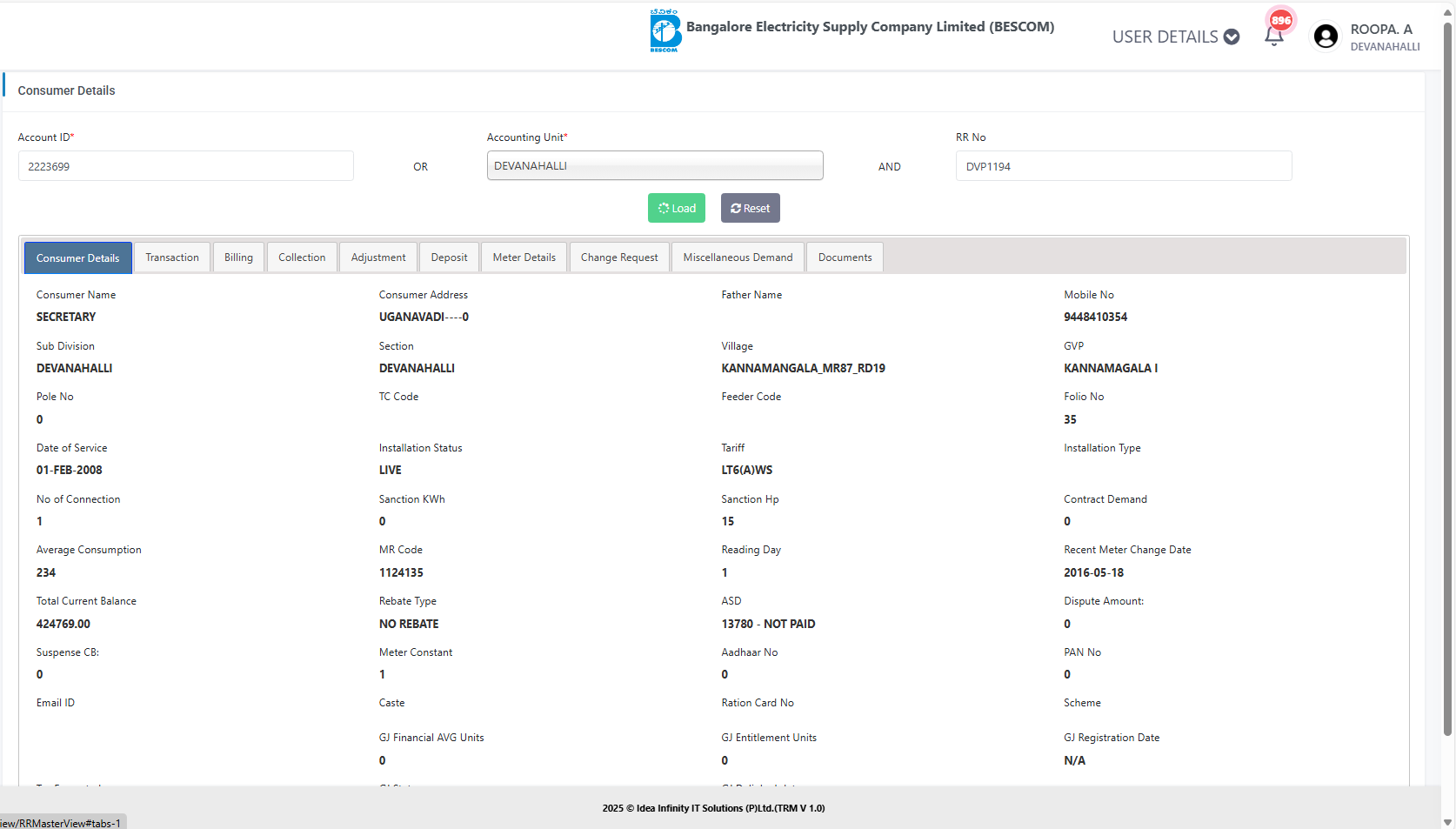Viewport: 1456px width, 829px height.
Task: Select rebate type NO REBATE
Action: pos(409,624)
